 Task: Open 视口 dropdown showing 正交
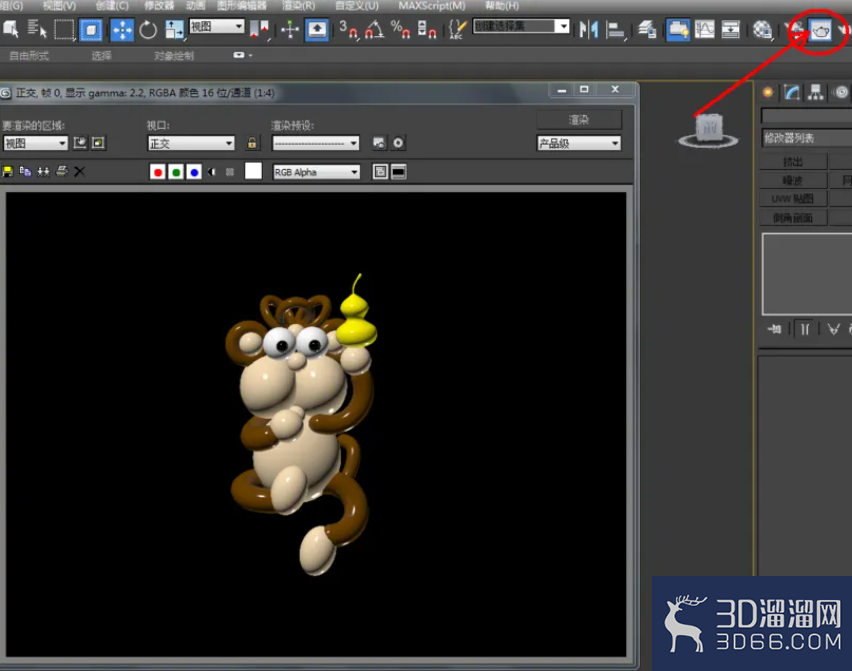pyautogui.click(x=191, y=143)
